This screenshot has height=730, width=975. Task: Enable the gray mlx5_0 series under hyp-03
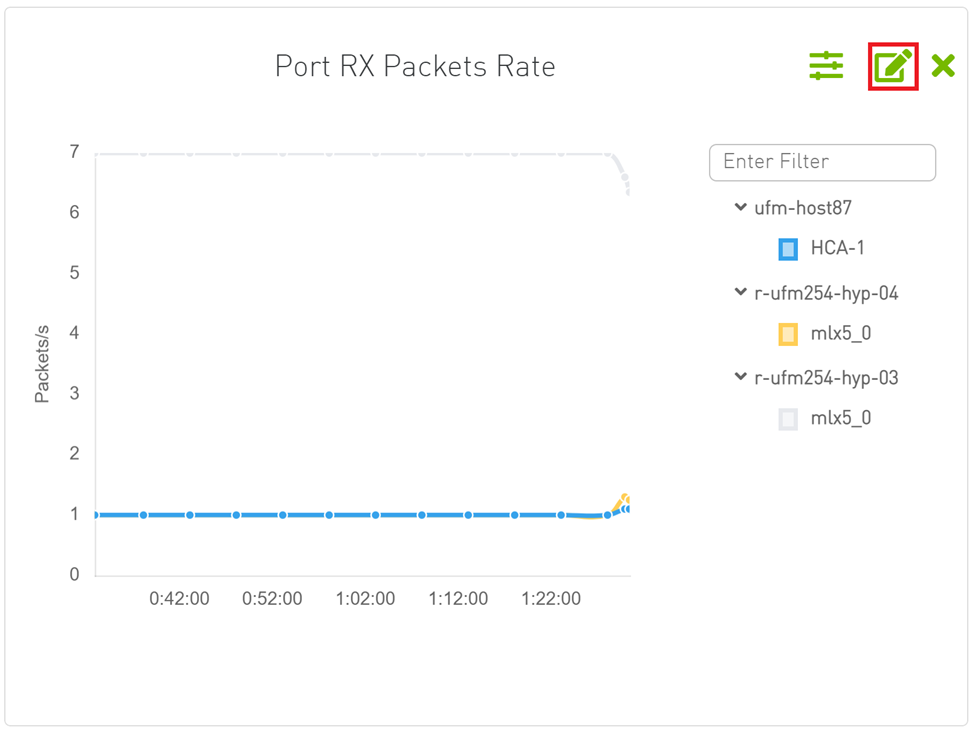tap(788, 419)
